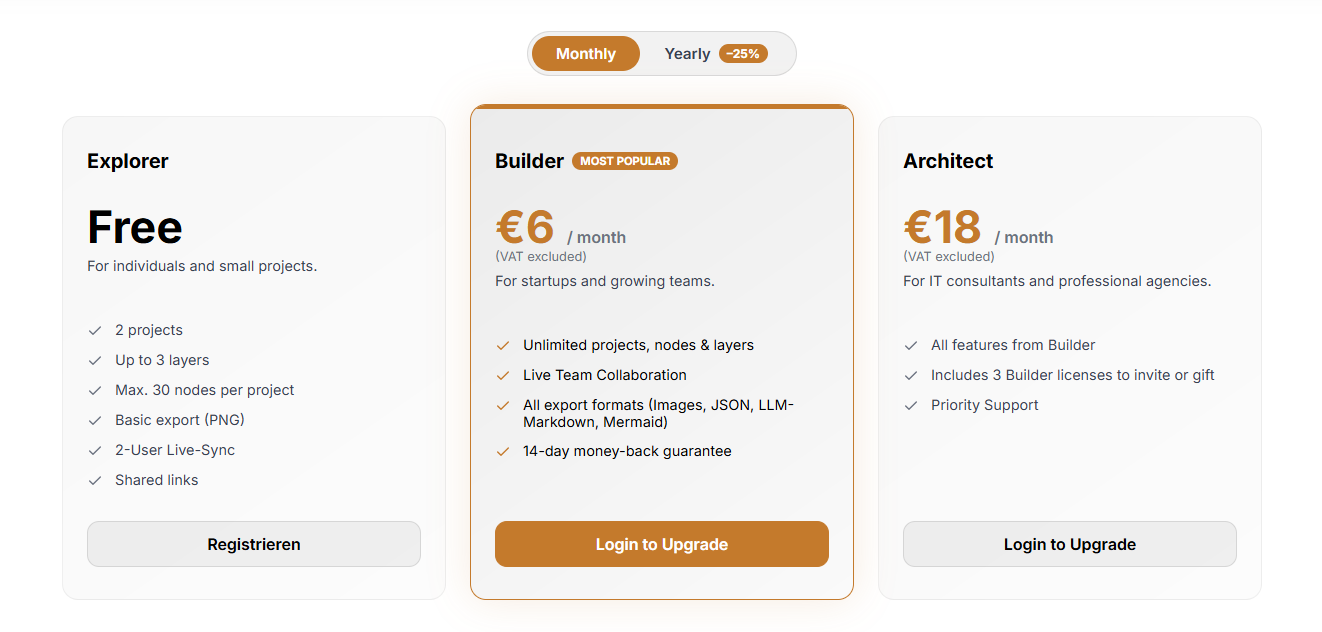Click the checkmark beside "2 projects"
This screenshot has width=1322, height=632.
pyautogui.click(x=96, y=330)
